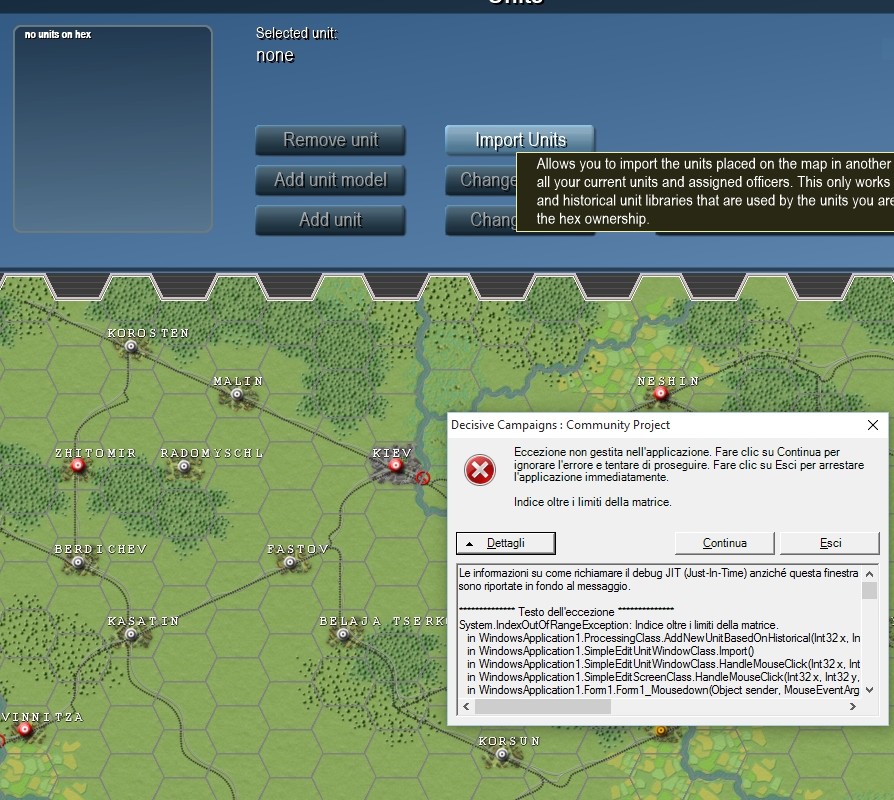Select the Radomyschl city marker
This screenshot has height=800, width=894.
[184, 466]
